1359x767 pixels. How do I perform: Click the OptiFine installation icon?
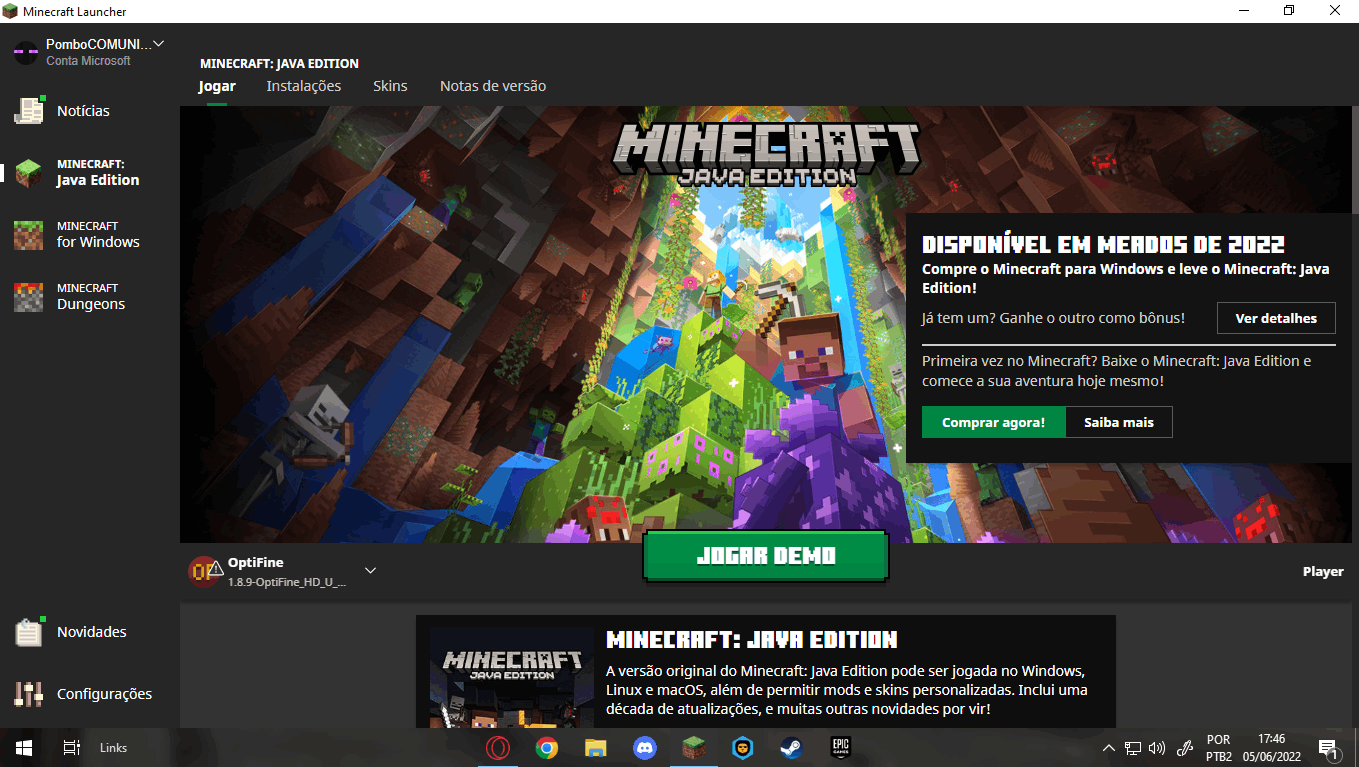click(205, 571)
